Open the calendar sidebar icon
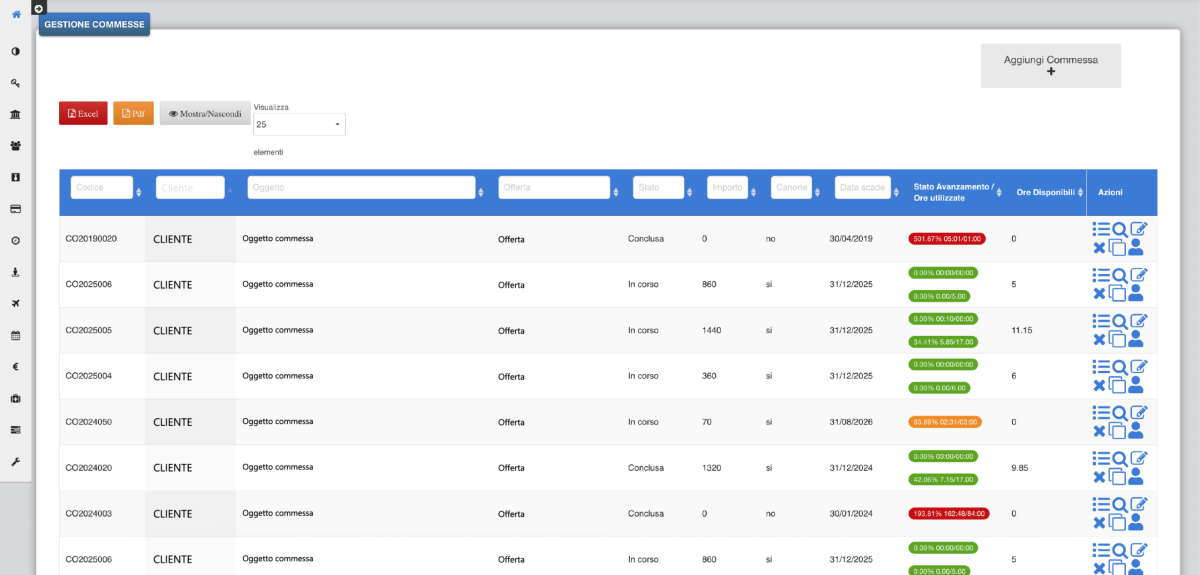 click(15, 335)
